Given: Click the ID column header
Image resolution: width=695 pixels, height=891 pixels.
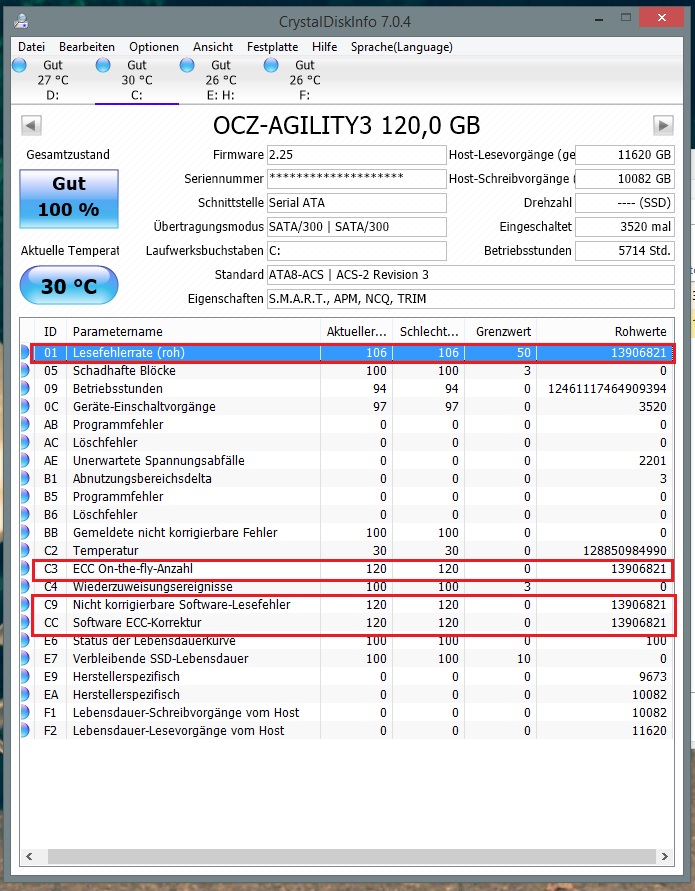Looking at the screenshot, I should (50, 331).
